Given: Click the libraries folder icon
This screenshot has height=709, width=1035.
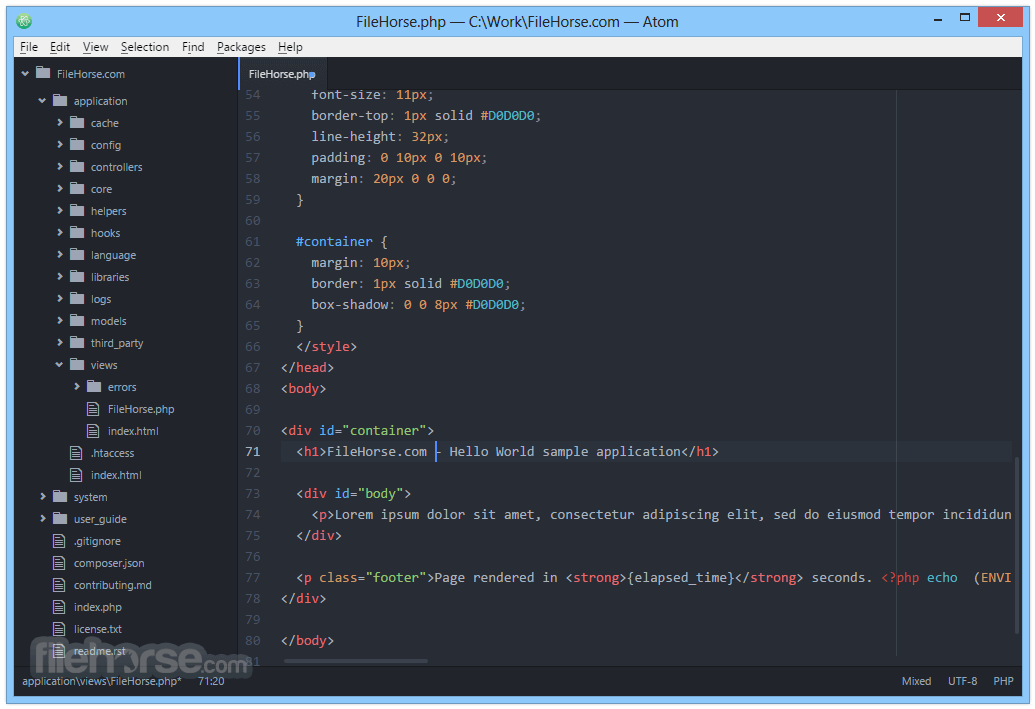Looking at the screenshot, I should point(77,276).
